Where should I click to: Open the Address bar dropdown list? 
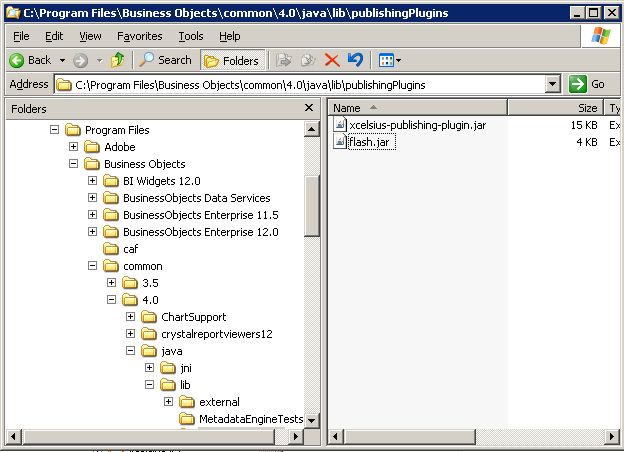(x=552, y=84)
